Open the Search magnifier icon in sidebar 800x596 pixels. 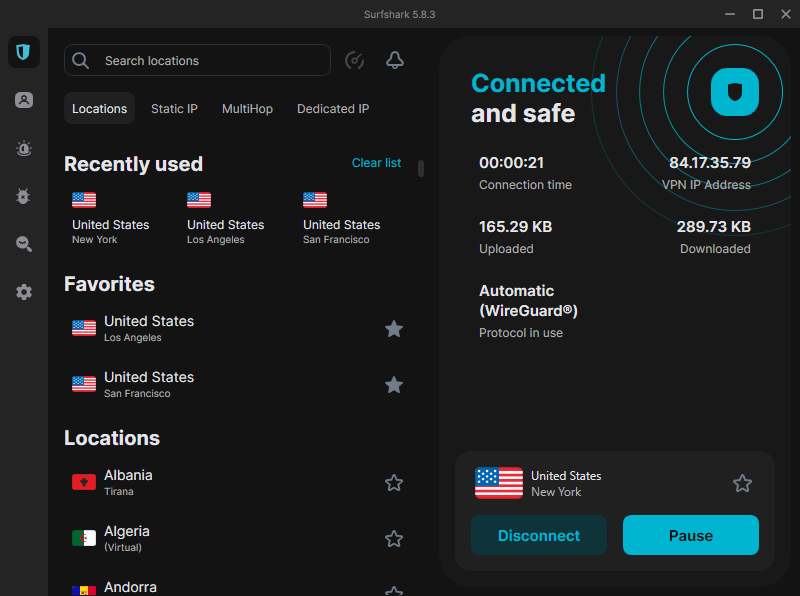point(23,244)
